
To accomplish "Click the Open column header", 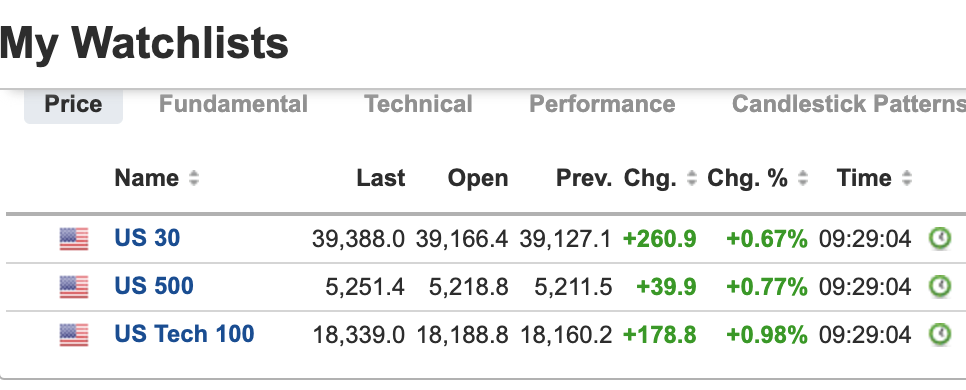I will point(478,178).
